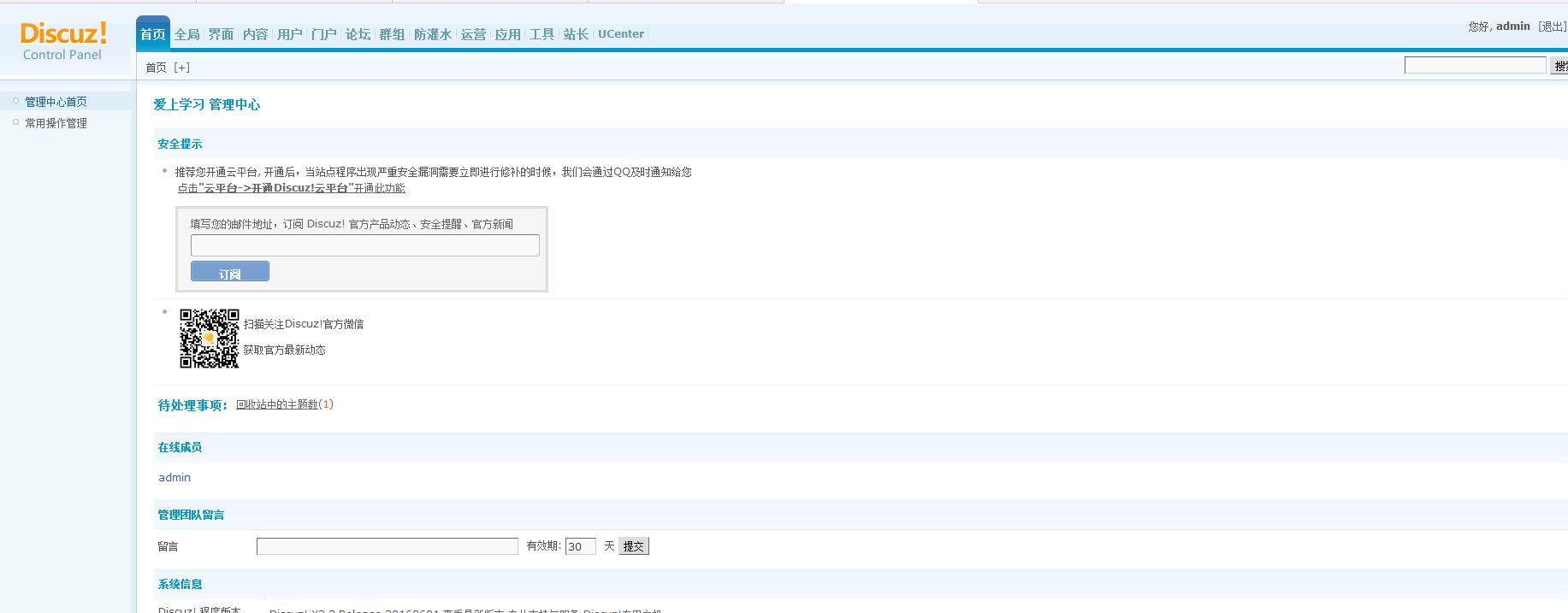The width and height of the screenshot is (1568, 613).
Task: Click the 首页 breadcrumb text
Action: pos(156,68)
